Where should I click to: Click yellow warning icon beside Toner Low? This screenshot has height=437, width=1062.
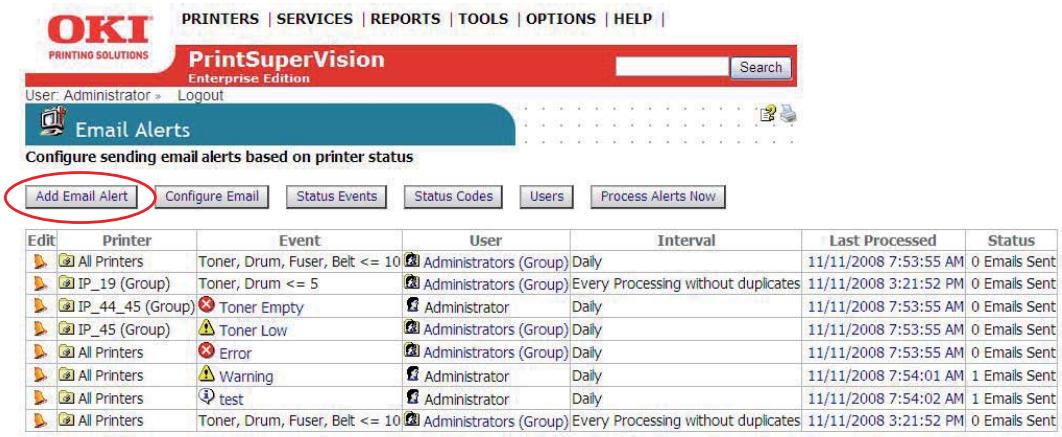point(207,328)
